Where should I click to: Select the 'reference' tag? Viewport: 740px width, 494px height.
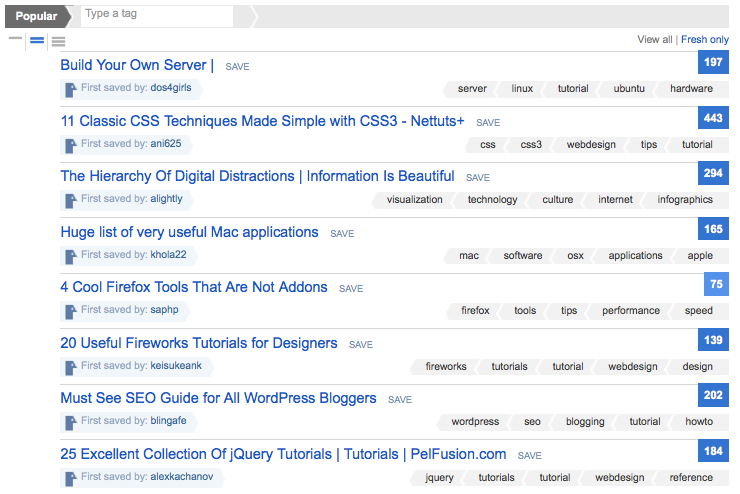(x=691, y=477)
